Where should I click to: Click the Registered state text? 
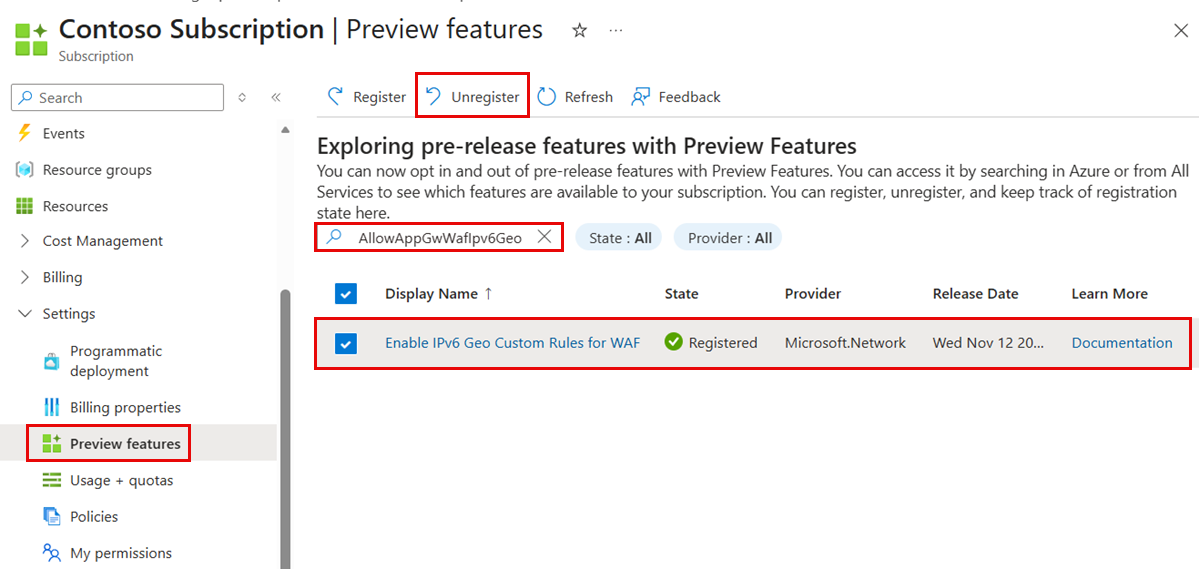click(x=723, y=343)
